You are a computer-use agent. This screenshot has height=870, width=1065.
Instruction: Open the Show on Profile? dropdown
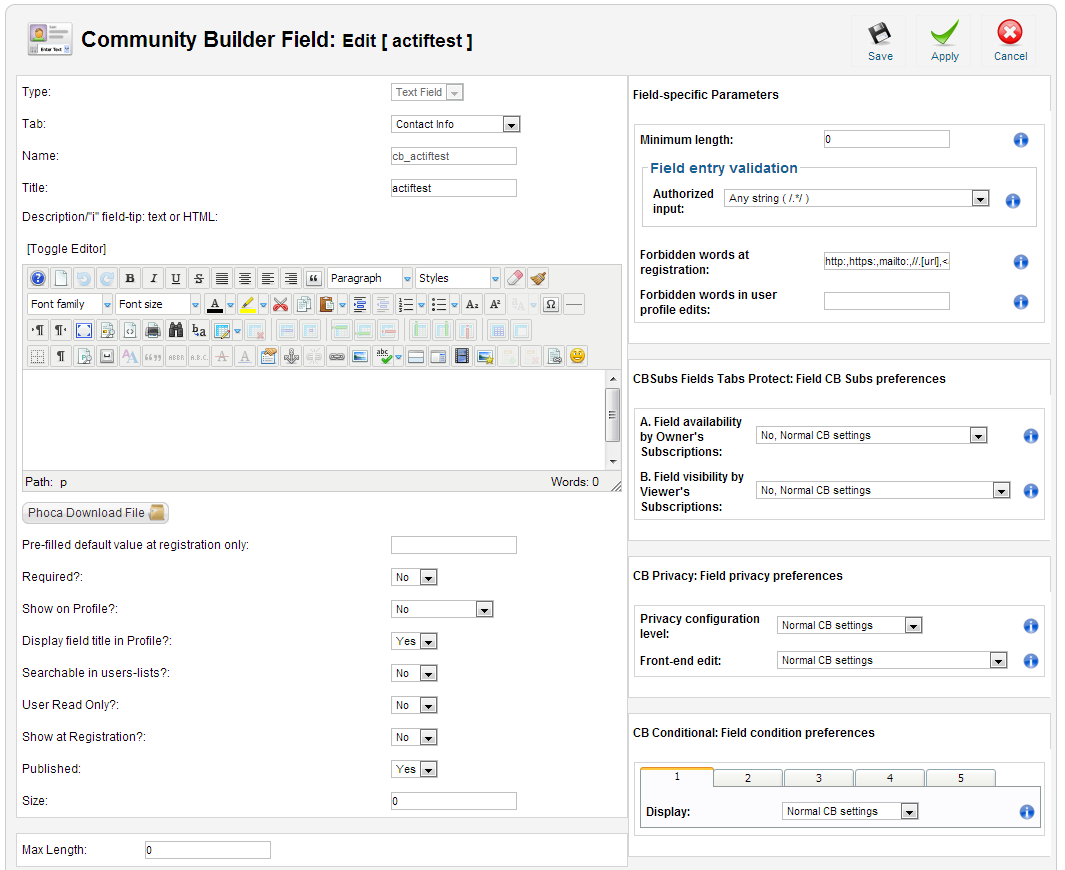(441, 609)
